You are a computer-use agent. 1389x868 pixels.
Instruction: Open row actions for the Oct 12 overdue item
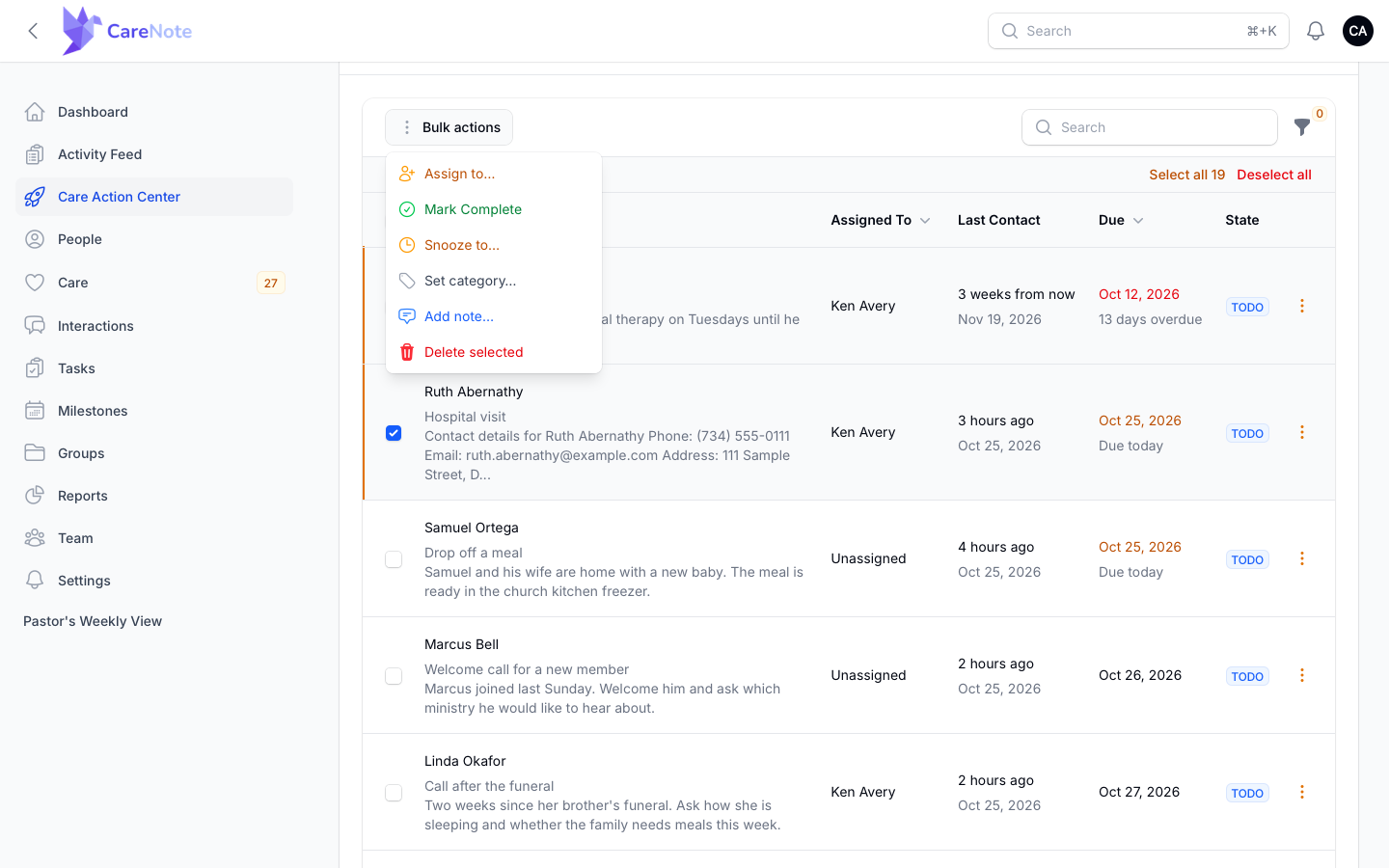tap(1301, 306)
